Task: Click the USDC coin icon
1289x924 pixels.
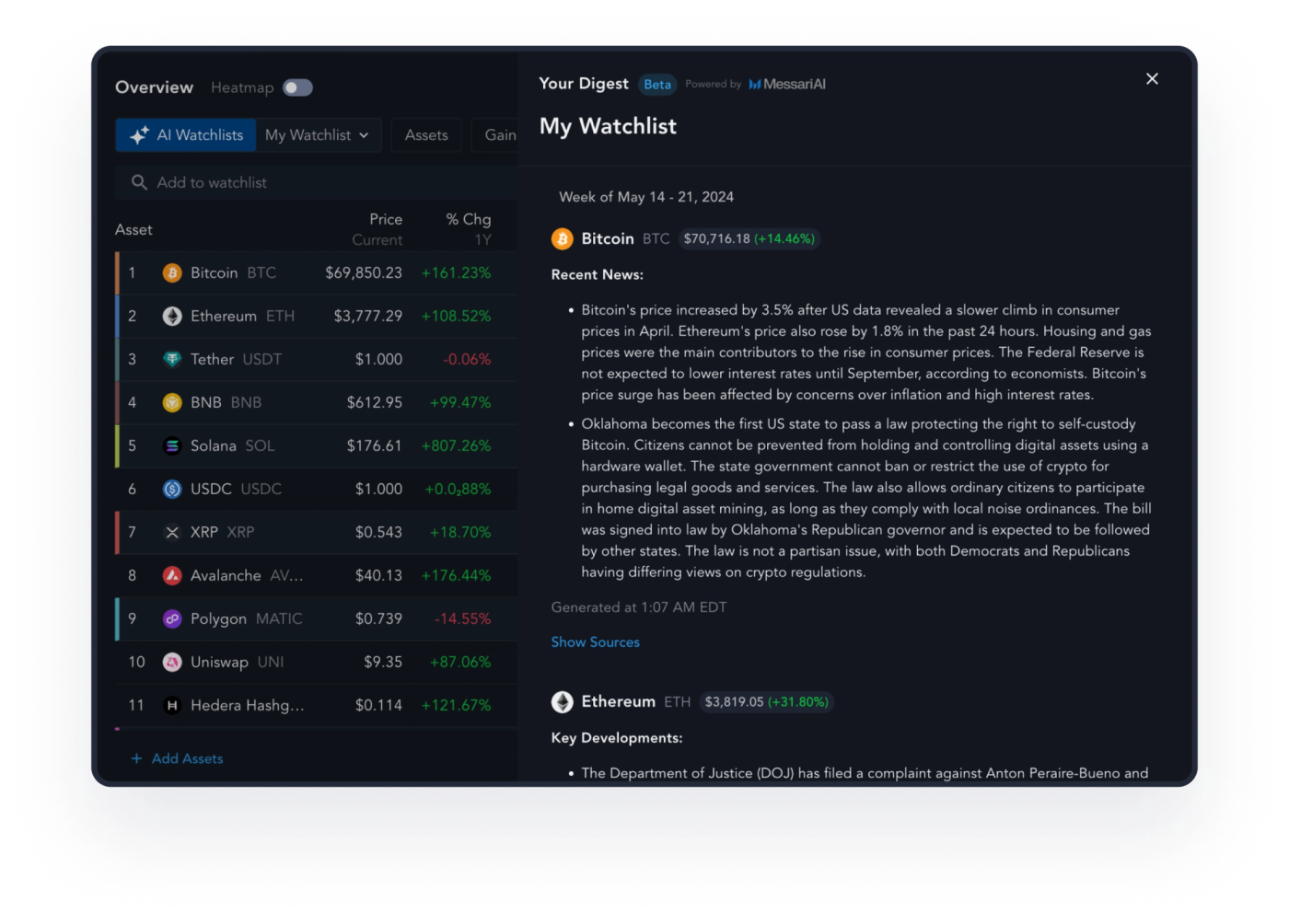Action: tap(172, 490)
